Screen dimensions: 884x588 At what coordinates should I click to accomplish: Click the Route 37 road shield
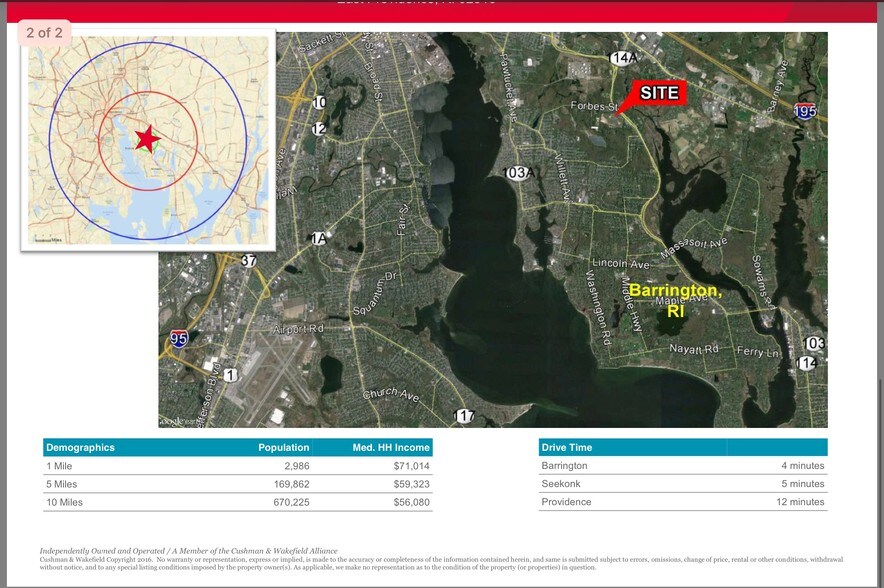point(249,261)
